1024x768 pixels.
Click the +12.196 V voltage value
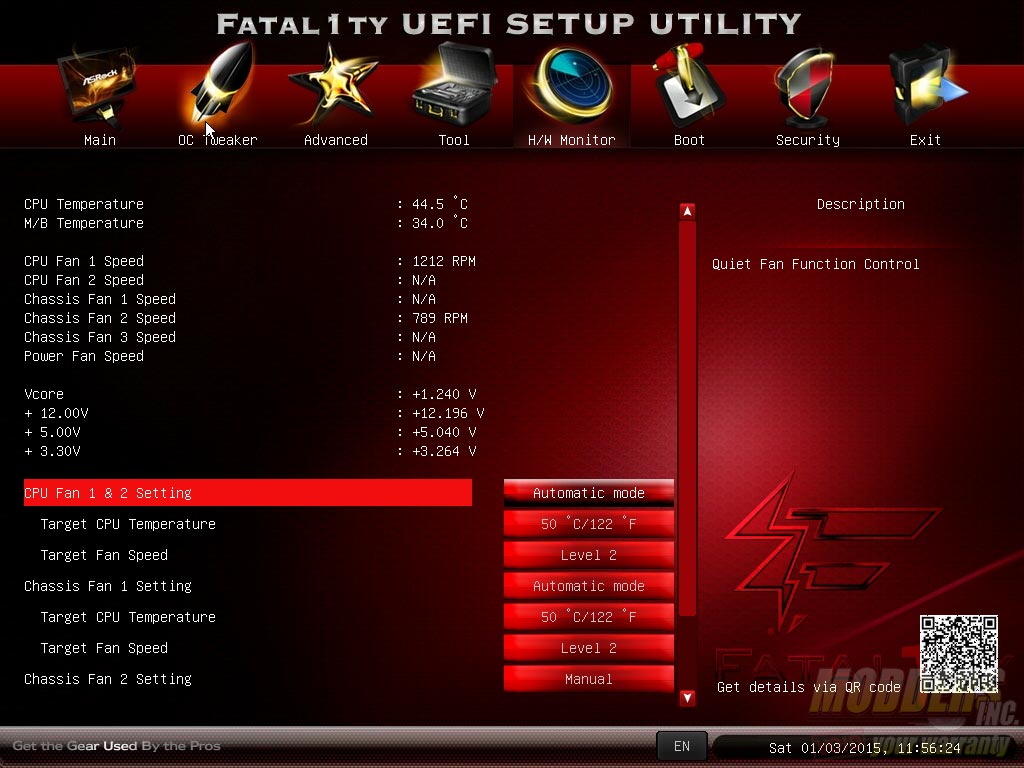448,413
